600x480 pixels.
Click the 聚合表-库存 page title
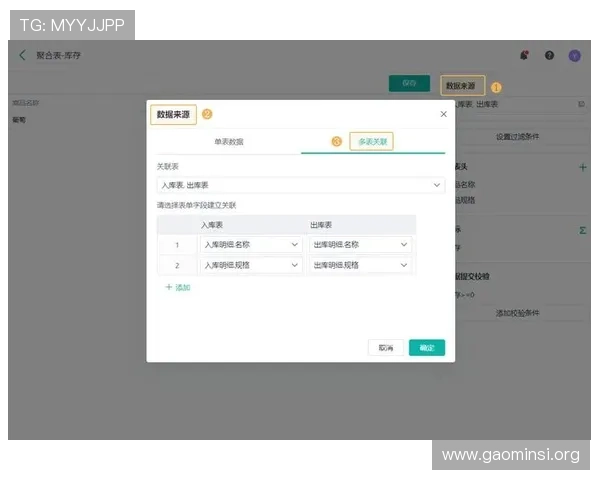tap(58, 55)
